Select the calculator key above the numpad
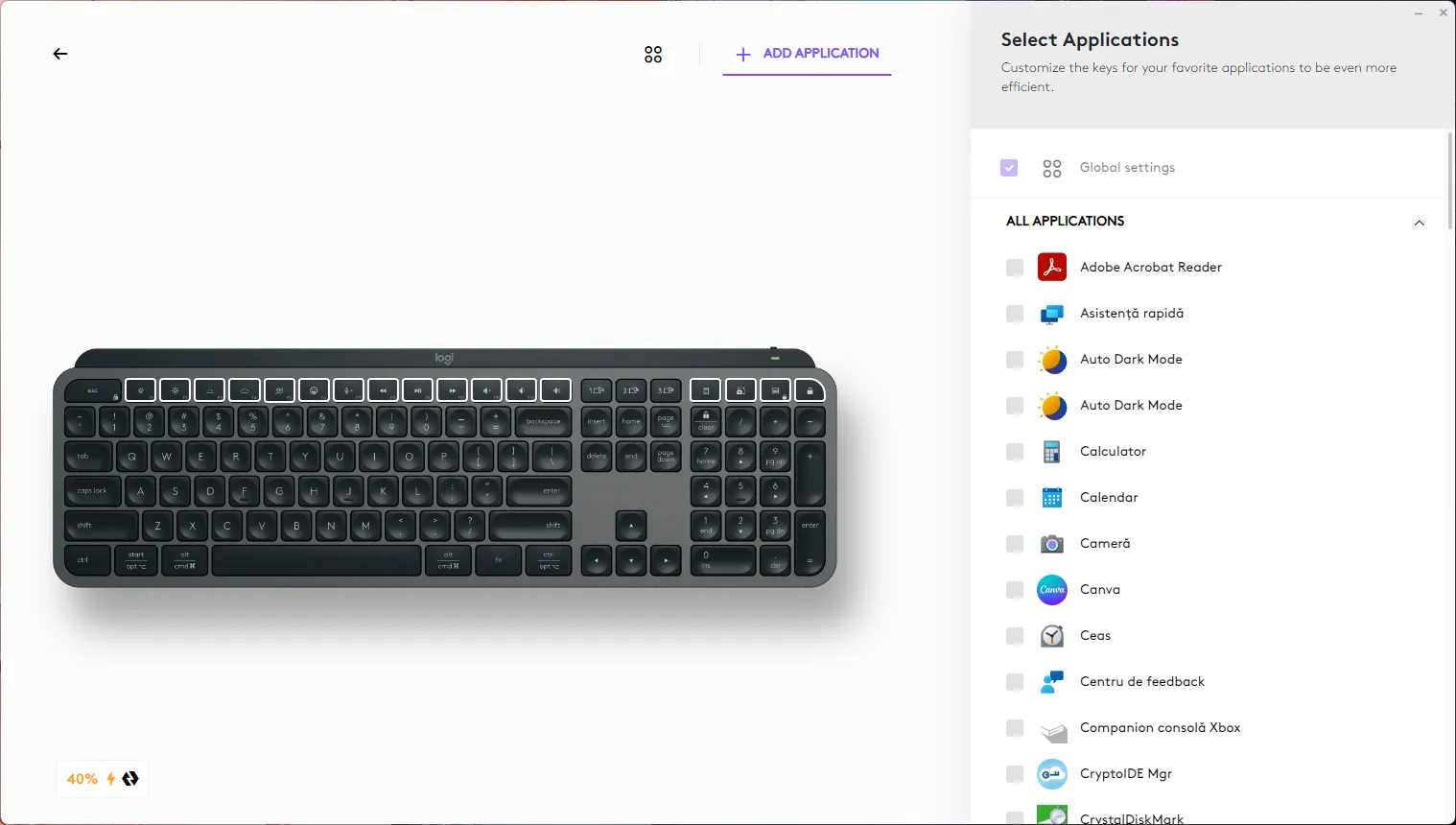The image size is (1456, 825). pyautogui.click(x=706, y=390)
